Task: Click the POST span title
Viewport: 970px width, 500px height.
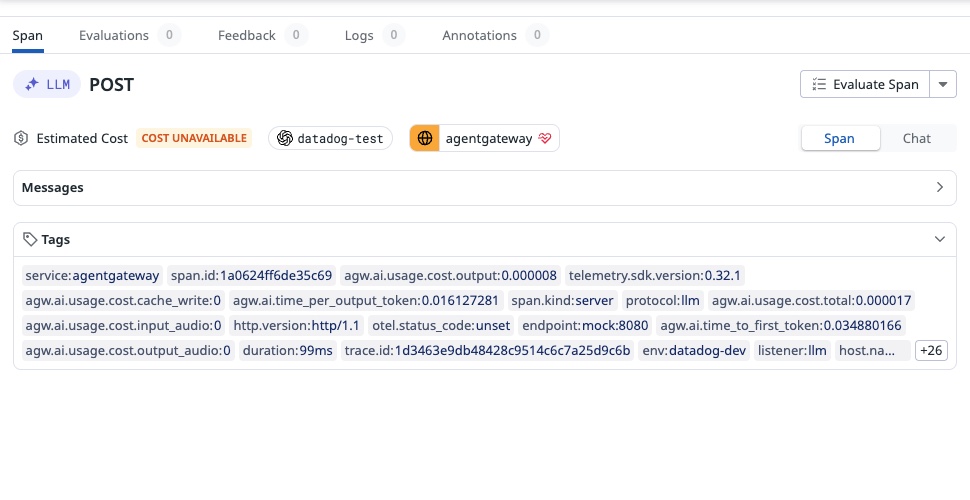Action: [111, 84]
